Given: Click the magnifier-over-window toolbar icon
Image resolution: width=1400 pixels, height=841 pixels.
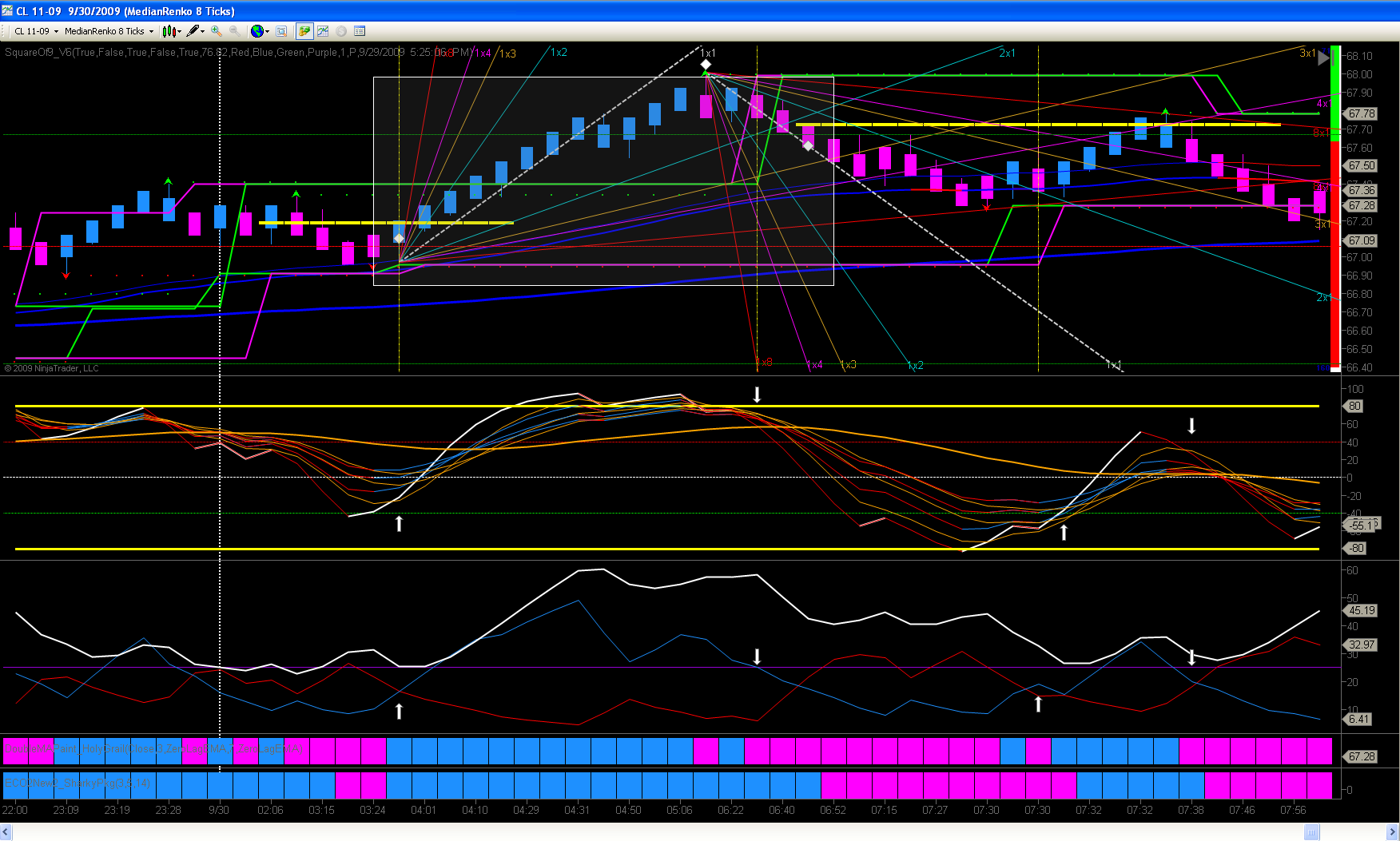Looking at the screenshot, I should click(281, 31).
